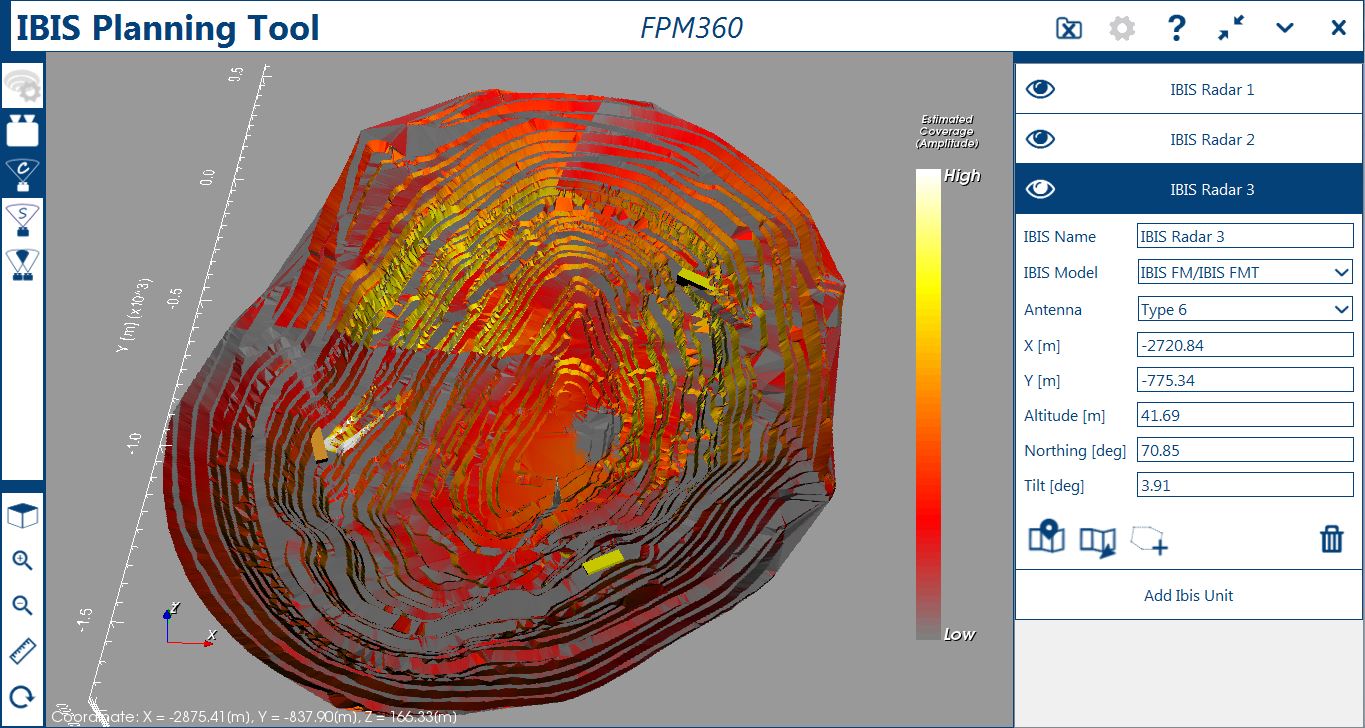Click the 'High' legend label

pyautogui.click(x=962, y=176)
